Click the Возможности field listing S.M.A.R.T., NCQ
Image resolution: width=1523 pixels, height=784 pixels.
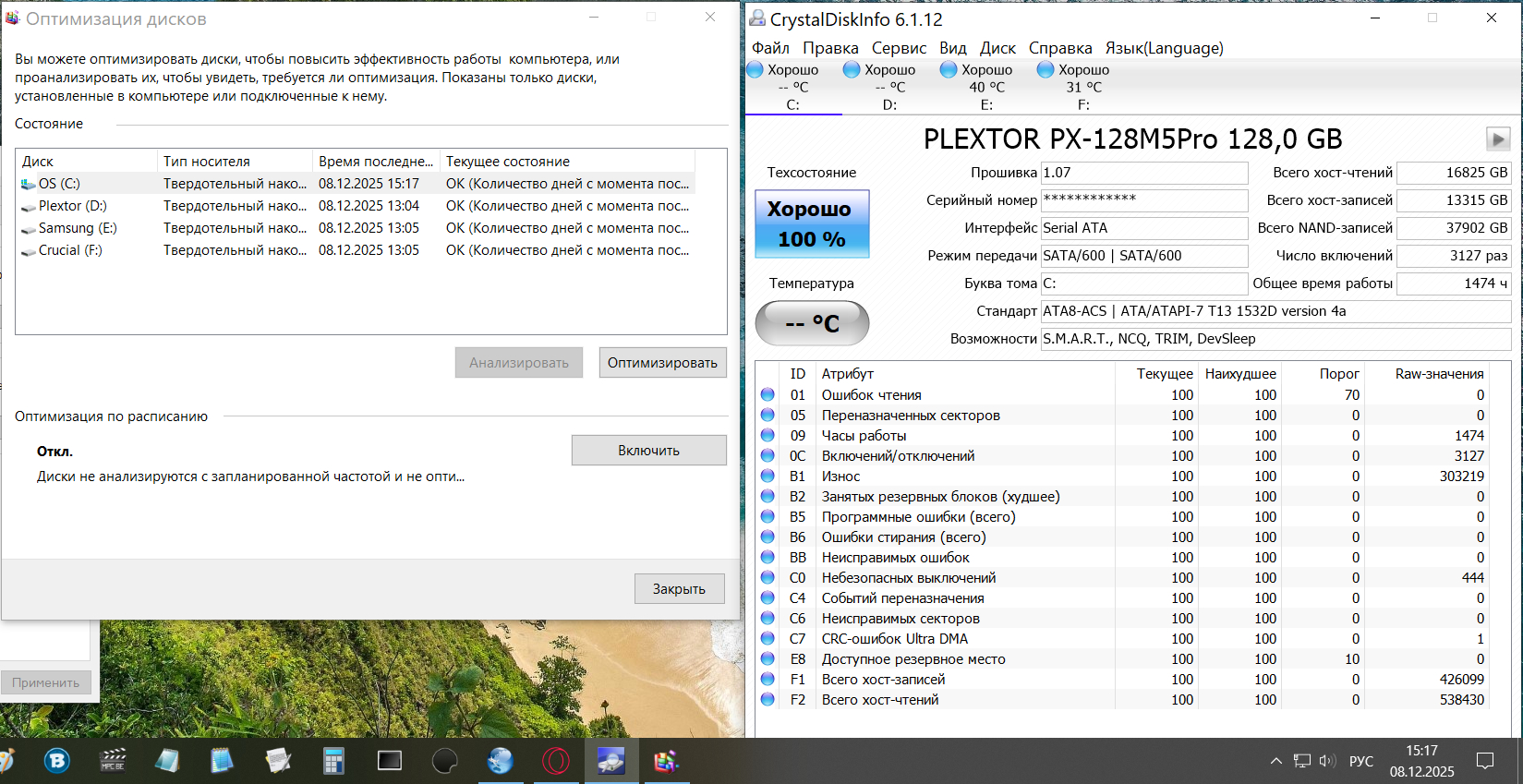pos(1275,339)
